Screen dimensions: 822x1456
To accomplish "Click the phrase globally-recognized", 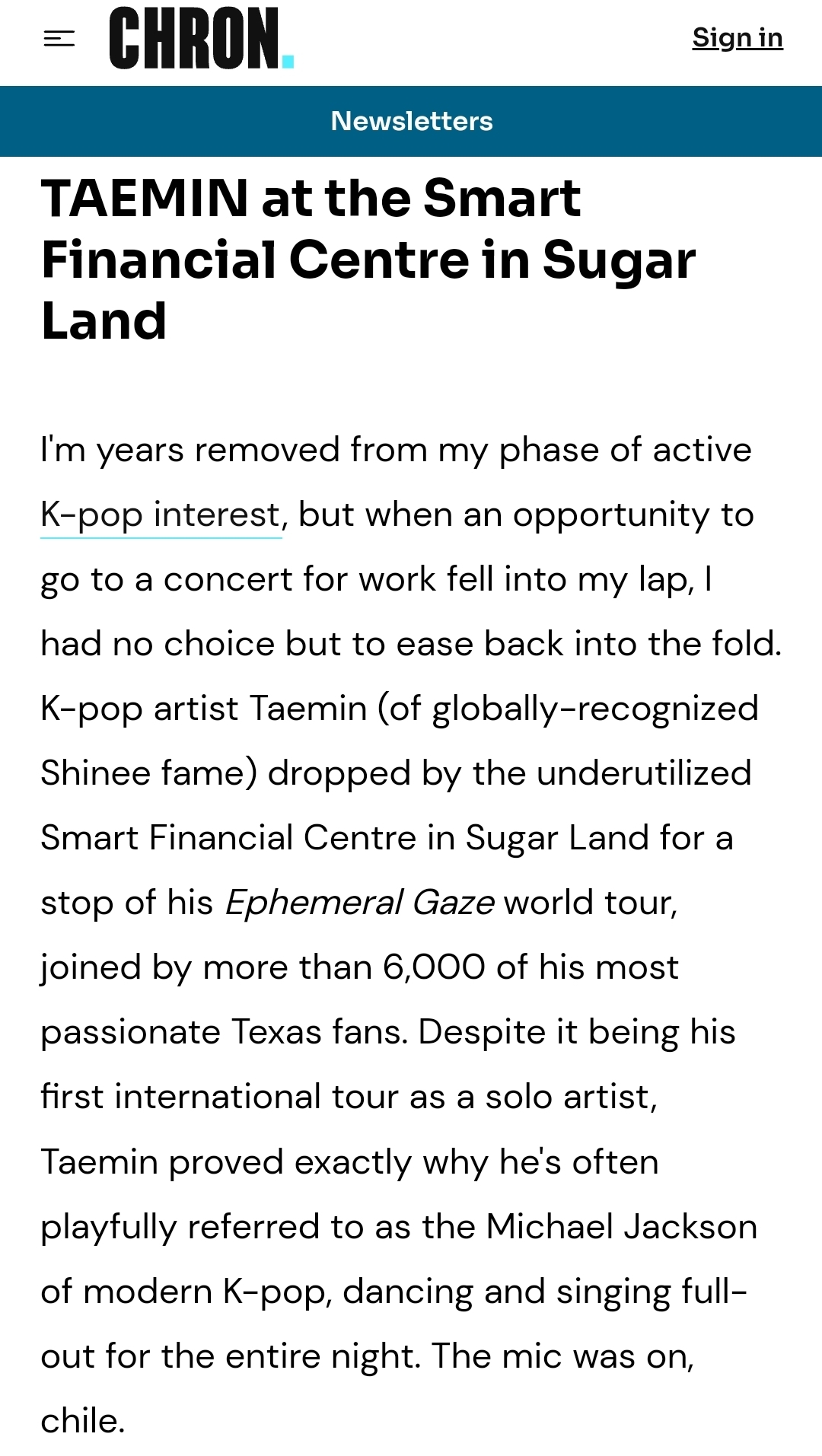I will [595, 709].
